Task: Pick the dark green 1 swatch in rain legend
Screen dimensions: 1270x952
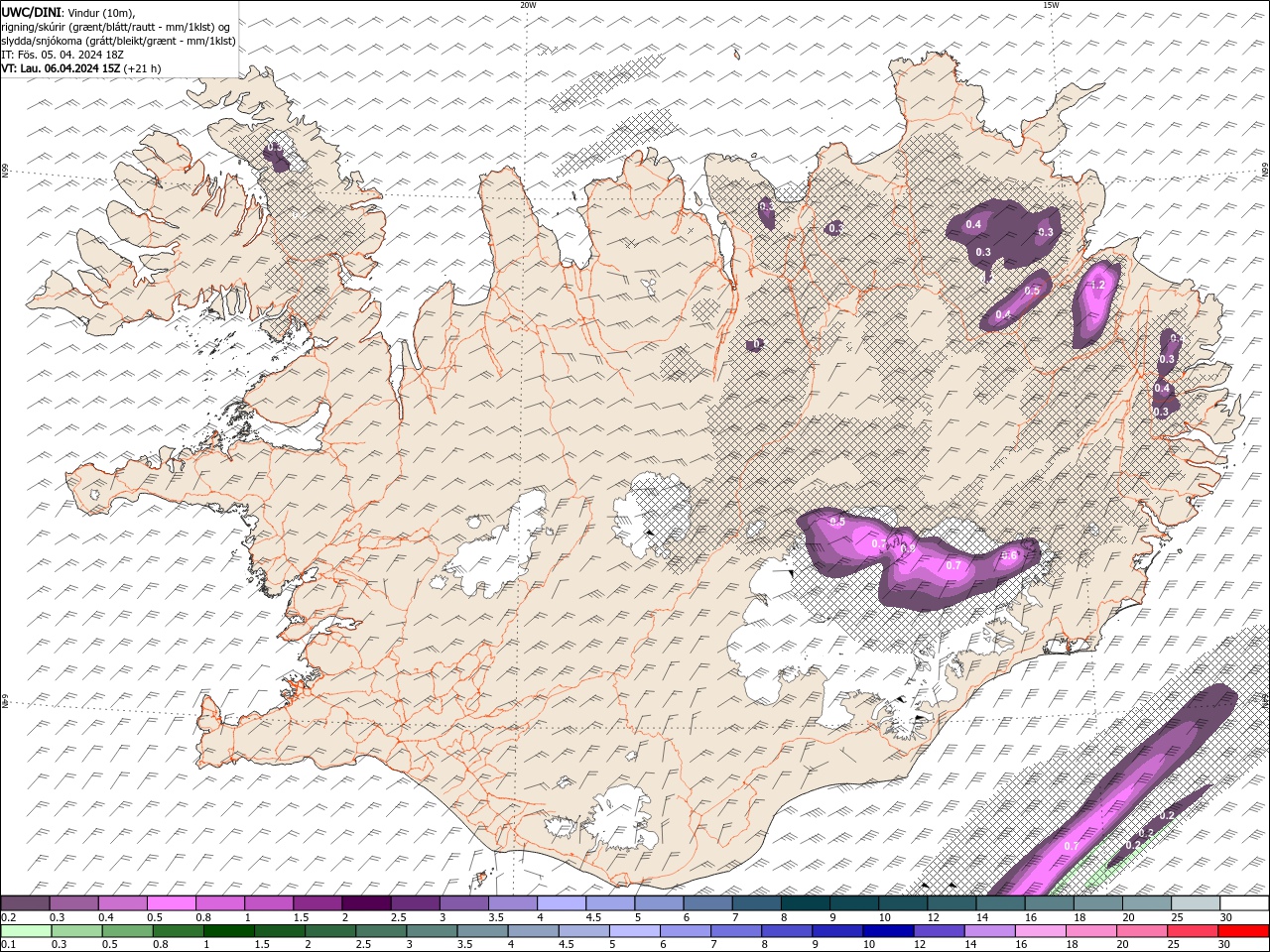Action: [227, 931]
